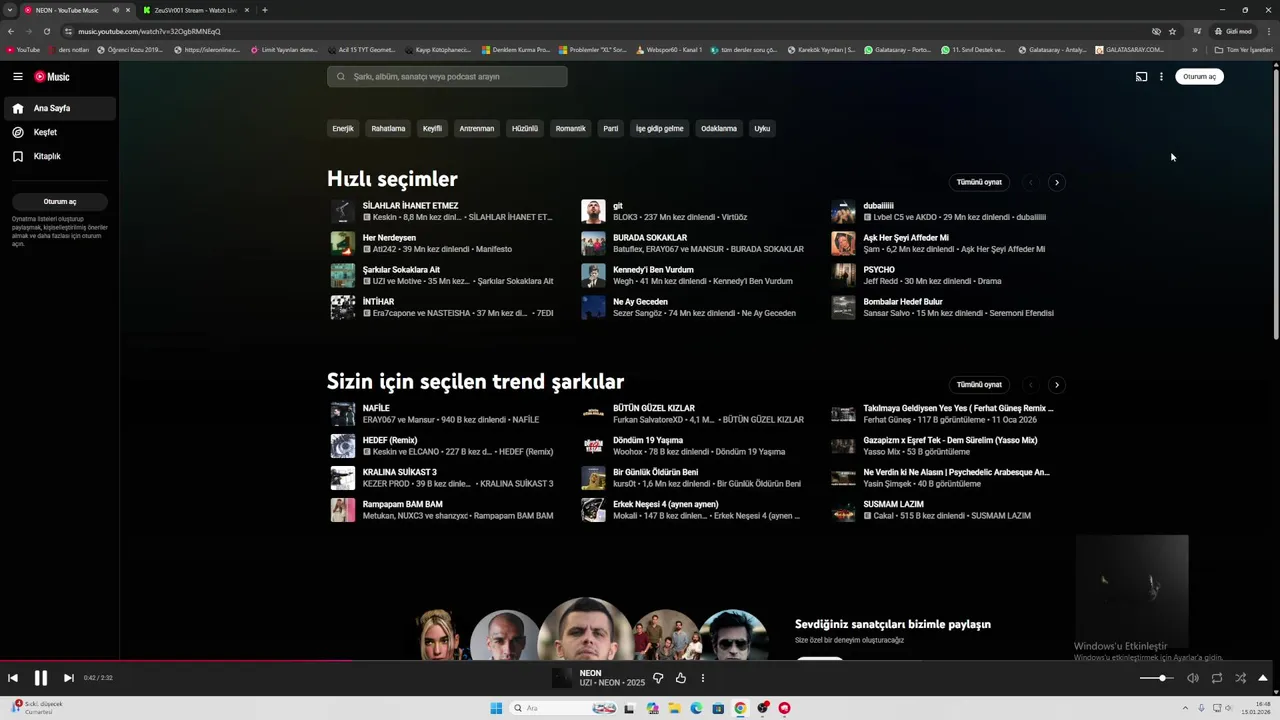1280x720 pixels.
Task: Click Gazapizm x Eşref Tek video title
Action: pyautogui.click(x=950, y=440)
